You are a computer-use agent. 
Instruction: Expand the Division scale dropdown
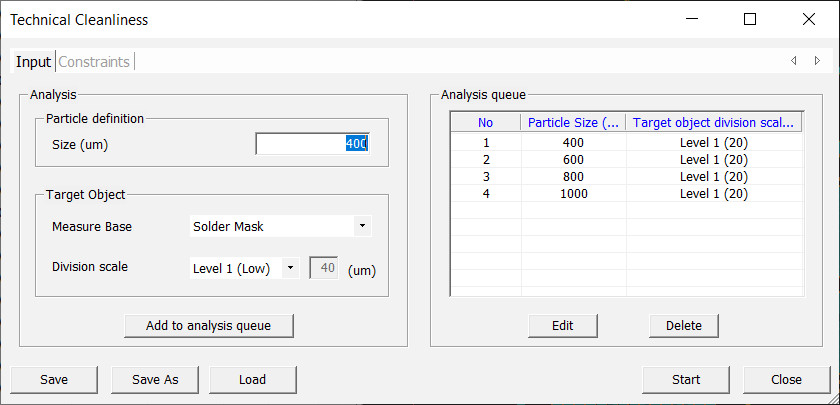(x=244, y=268)
